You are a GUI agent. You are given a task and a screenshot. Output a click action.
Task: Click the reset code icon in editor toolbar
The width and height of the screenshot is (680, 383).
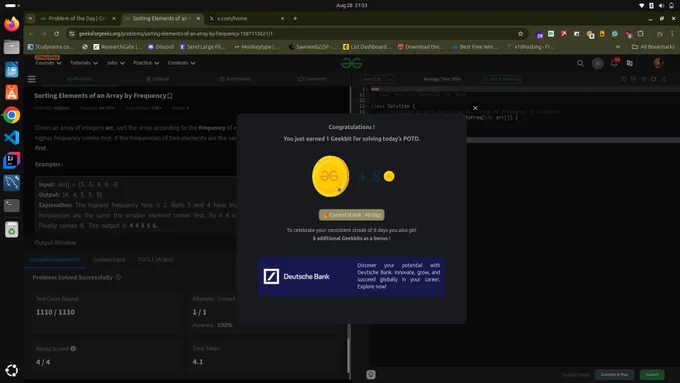654,79
